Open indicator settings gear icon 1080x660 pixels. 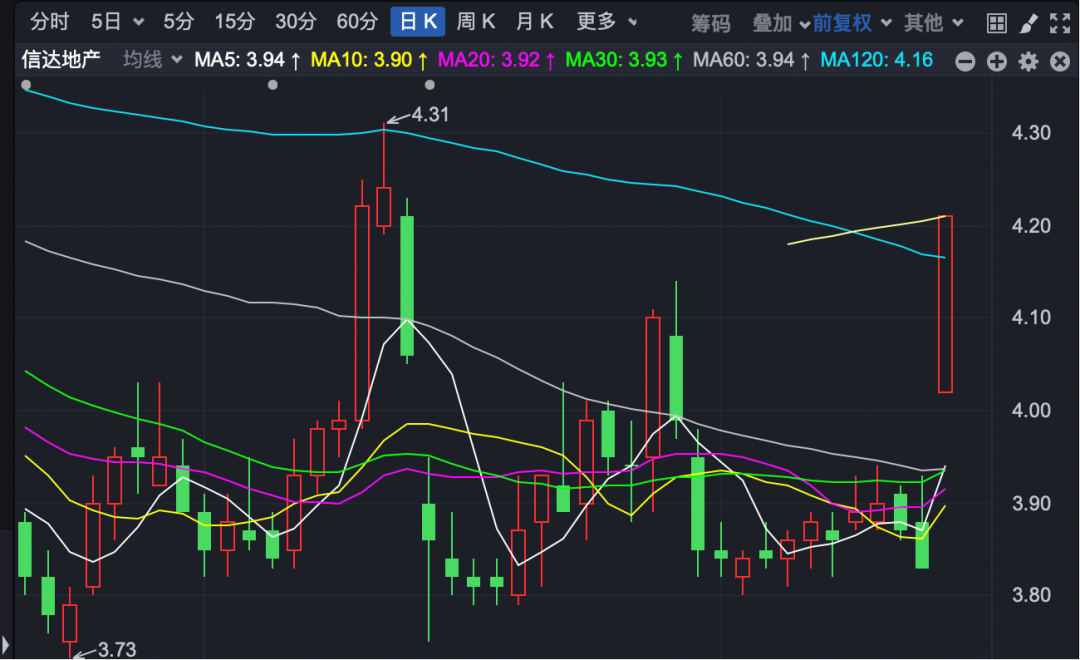(1028, 62)
